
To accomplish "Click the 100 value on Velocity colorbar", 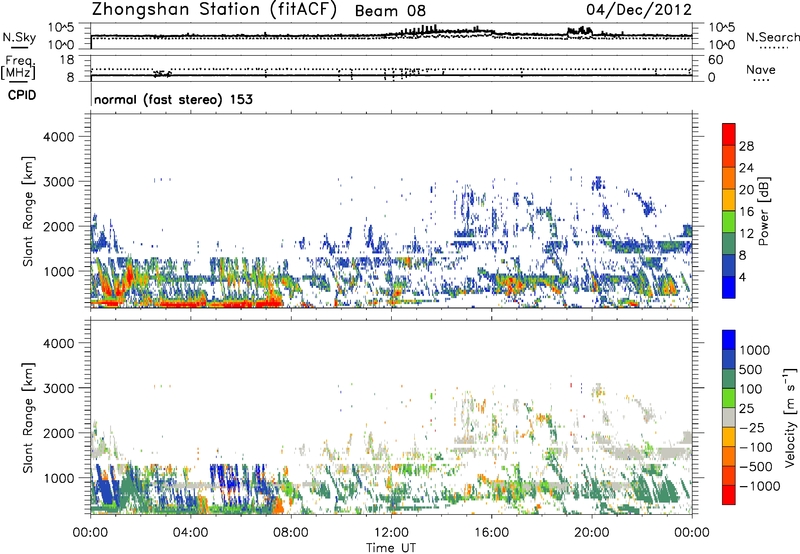I will [751, 389].
